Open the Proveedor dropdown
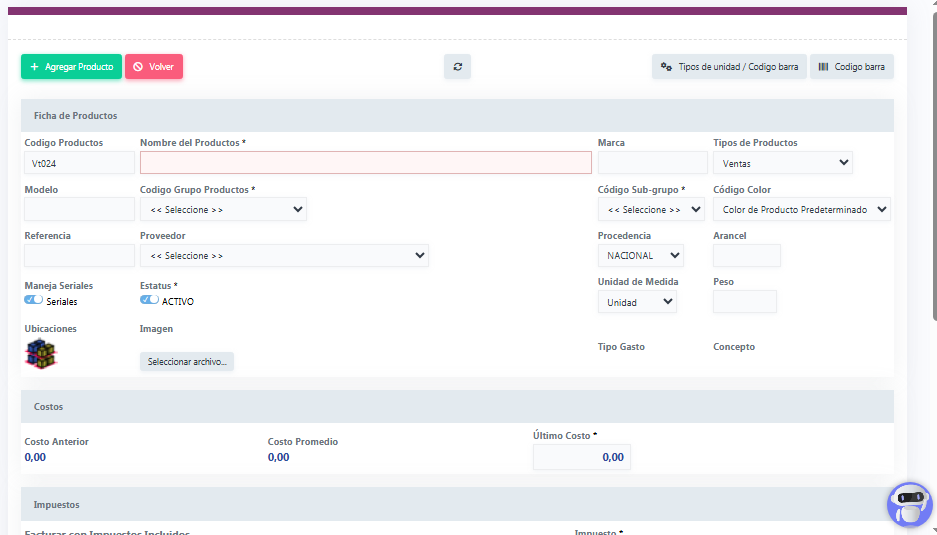937x535 pixels. point(284,255)
